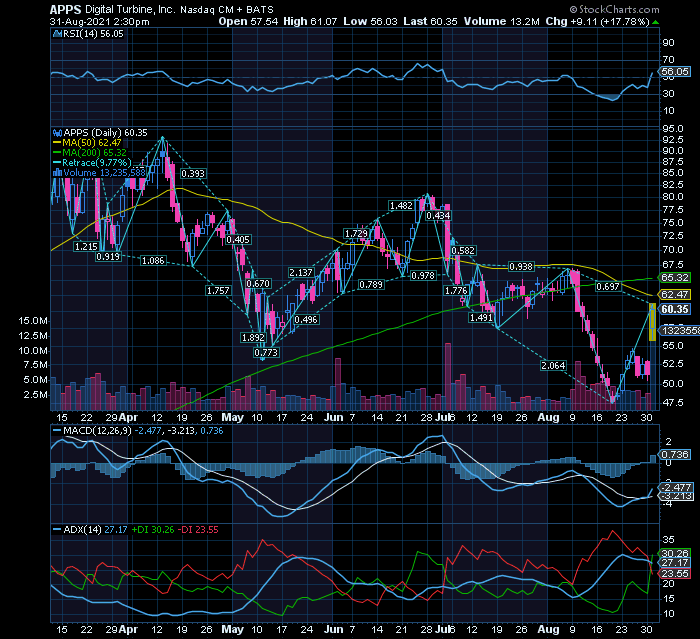Click the 60.35 last price tag
The image size is (700, 639).
pos(675,309)
